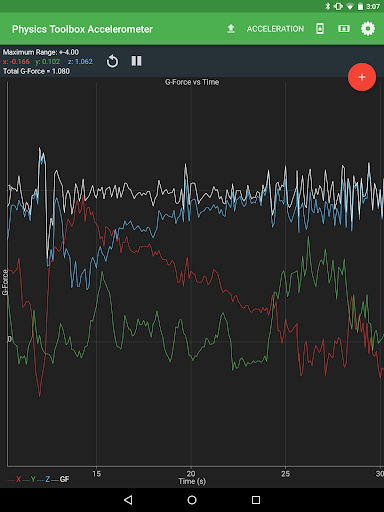Reset the graph with the reload icon
Viewport: 384px width, 512px height.
point(112,61)
